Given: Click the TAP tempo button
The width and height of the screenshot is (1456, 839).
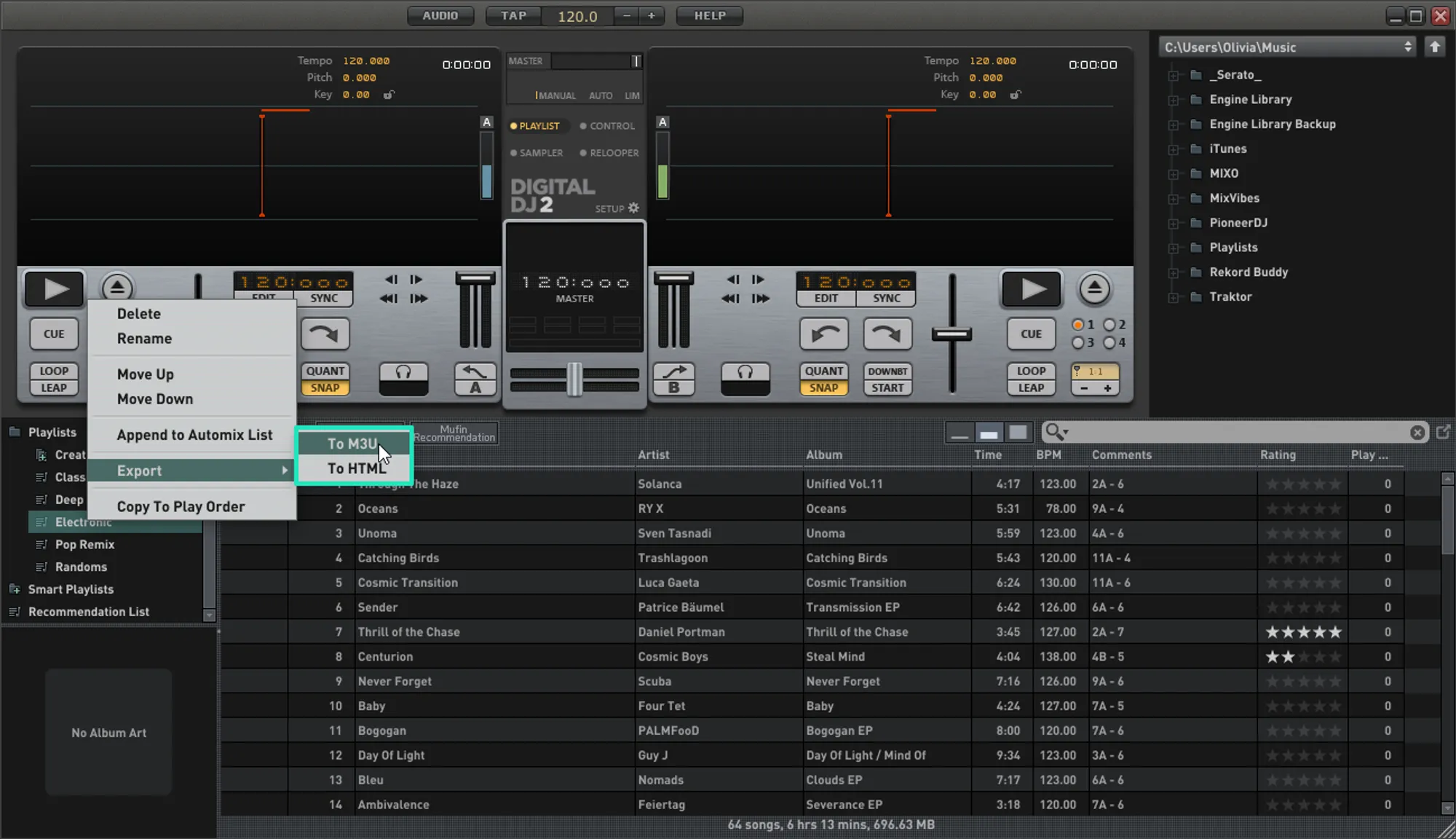Looking at the screenshot, I should click(513, 16).
